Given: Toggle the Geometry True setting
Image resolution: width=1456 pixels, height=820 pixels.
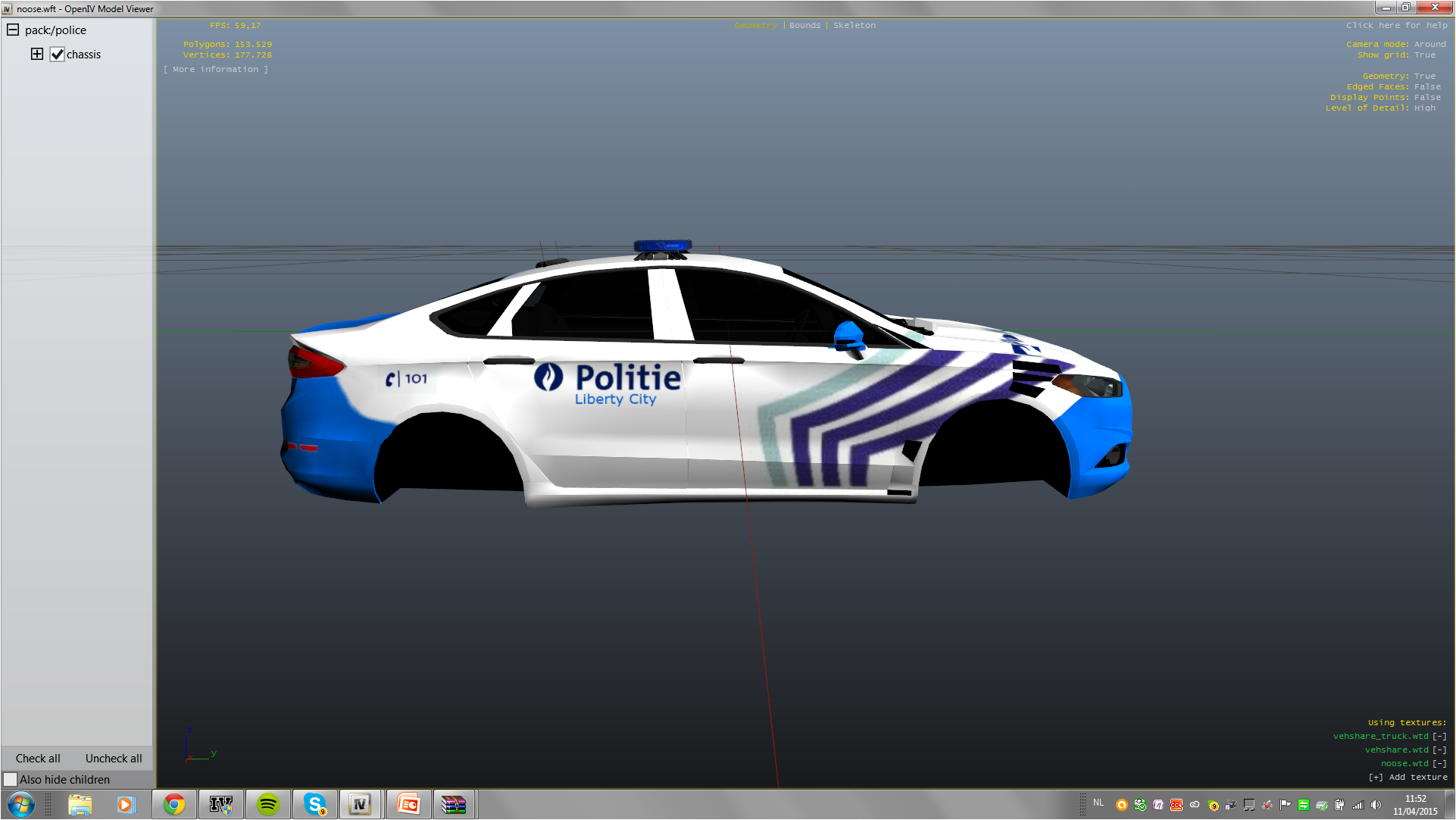Looking at the screenshot, I should coord(1424,77).
